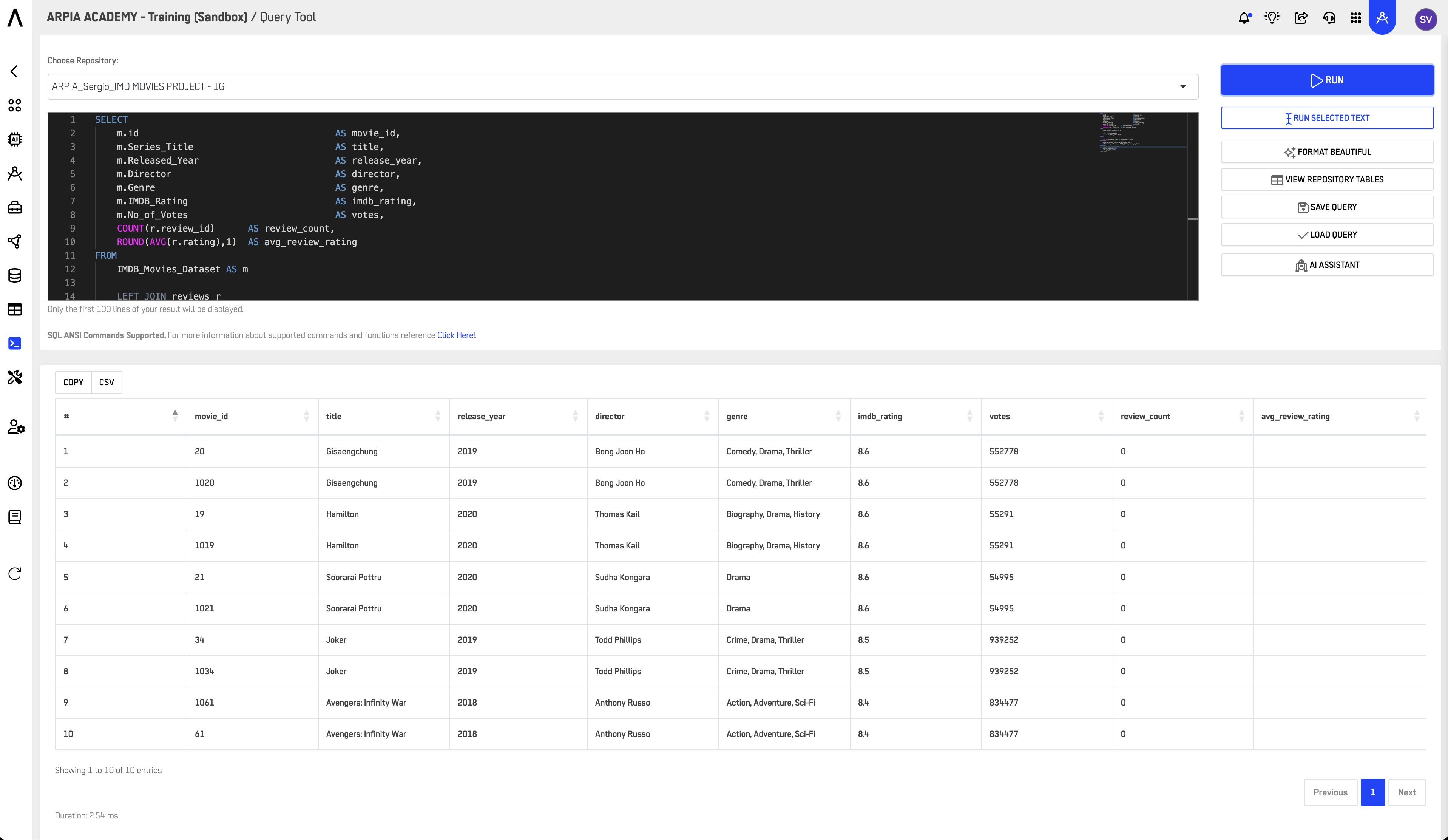Sort by title column header
The width and height of the screenshot is (1448, 840).
(383, 416)
